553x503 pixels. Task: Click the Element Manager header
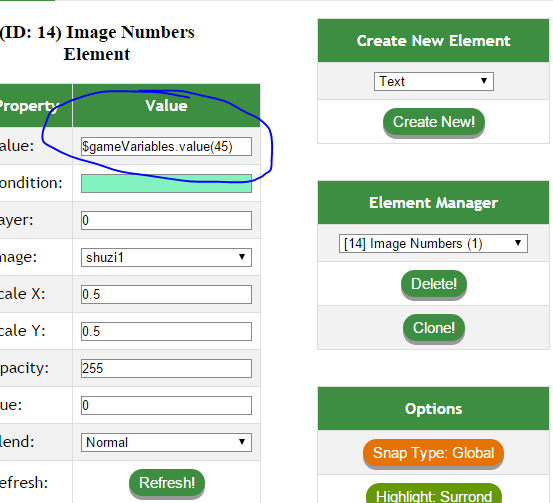433,203
